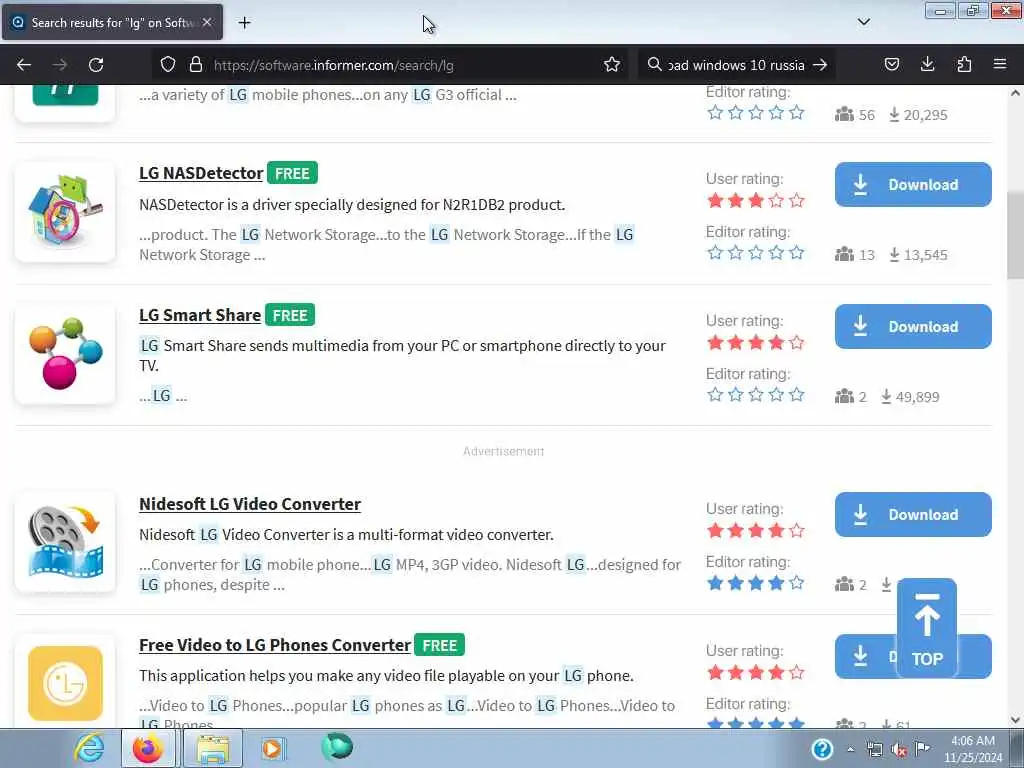This screenshot has width=1024, height=768.
Task: Click the blue help icon in system tray
Action: click(x=822, y=749)
